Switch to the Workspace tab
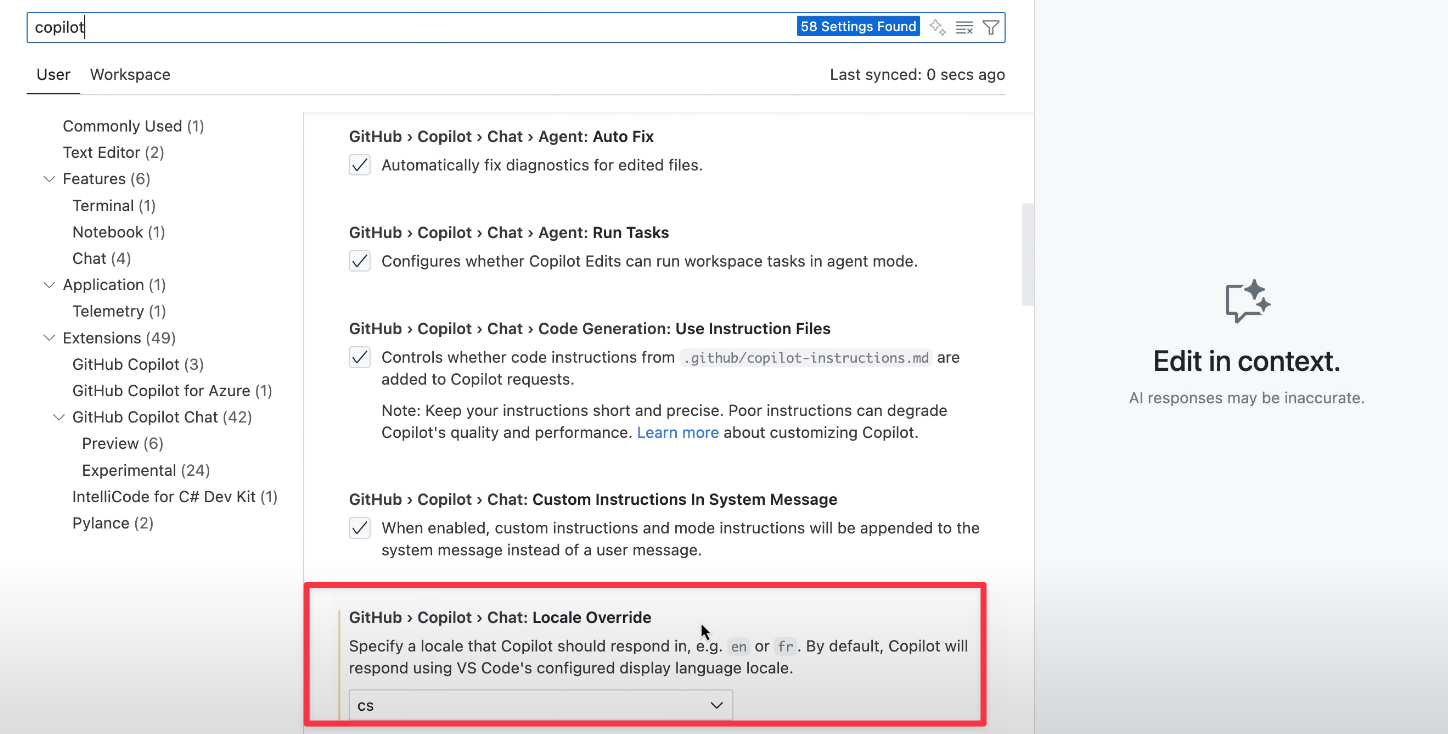Viewport: 1448px width, 734px height. coord(130,75)
